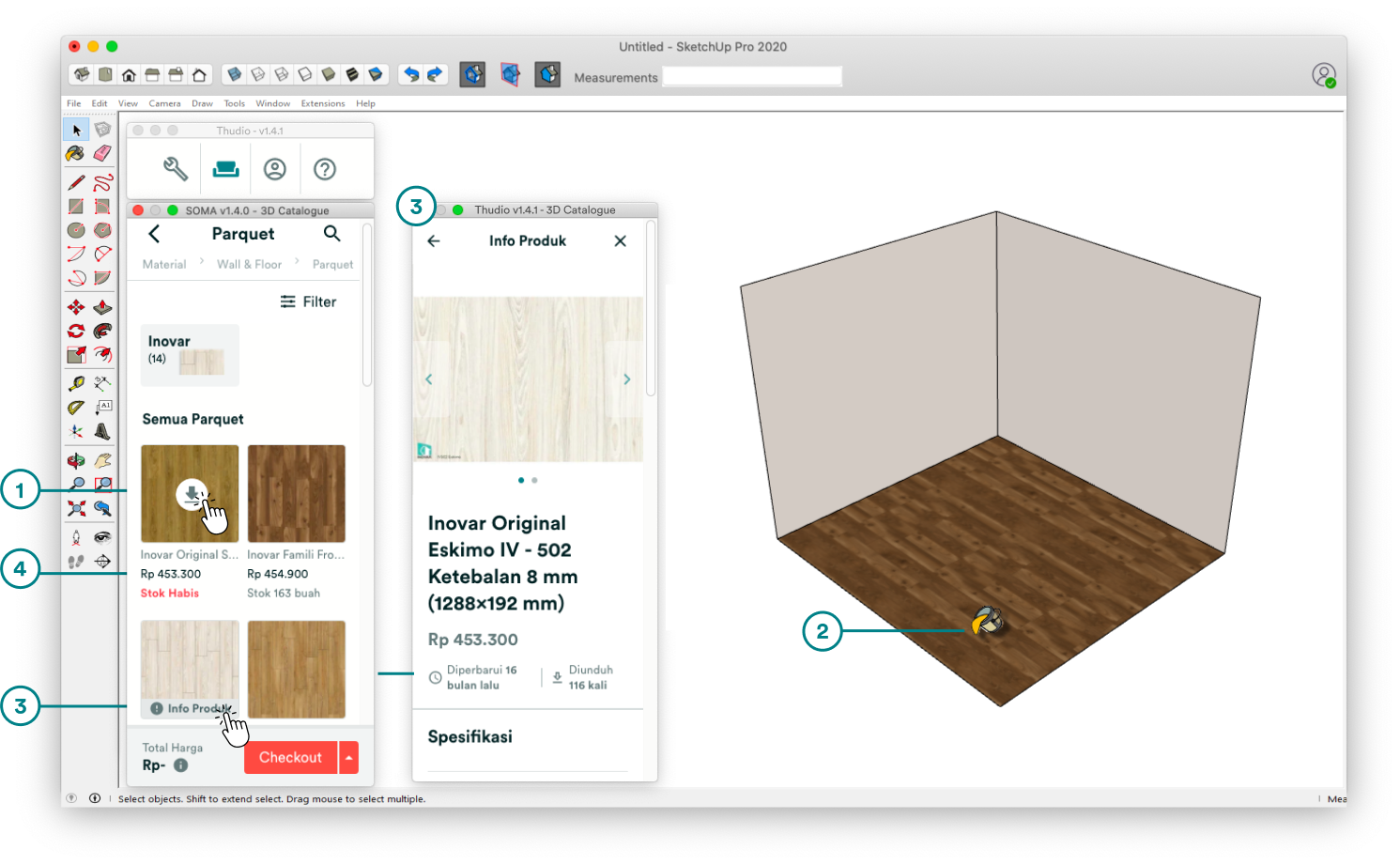Select the Look Around eye tool
This screenshot has height=865, width=1400.
pos(102,537)
